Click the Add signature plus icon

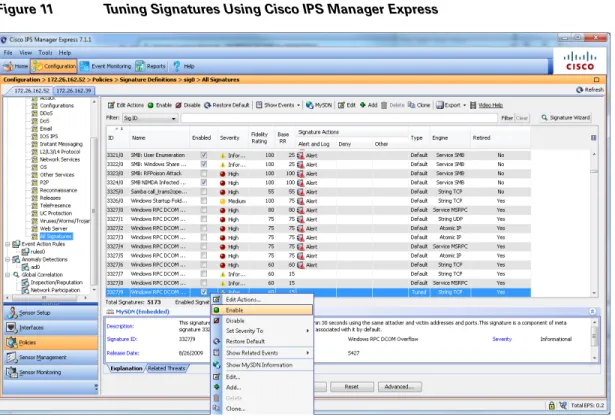tap(363, 105)
